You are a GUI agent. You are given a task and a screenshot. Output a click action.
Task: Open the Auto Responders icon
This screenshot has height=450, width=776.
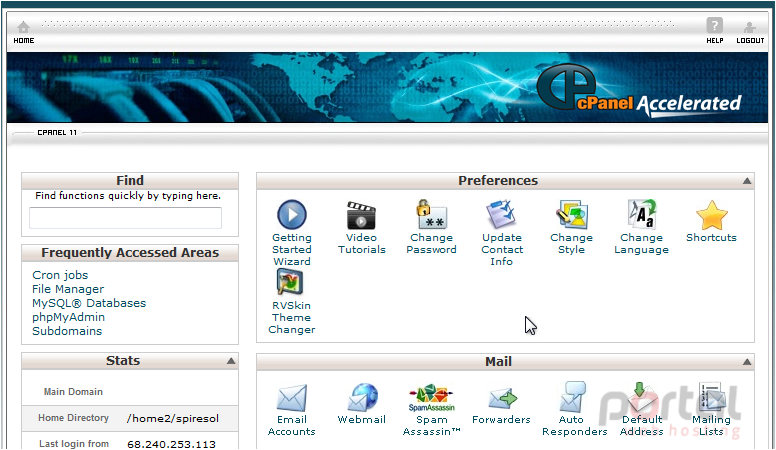click(x=573, y=397)
